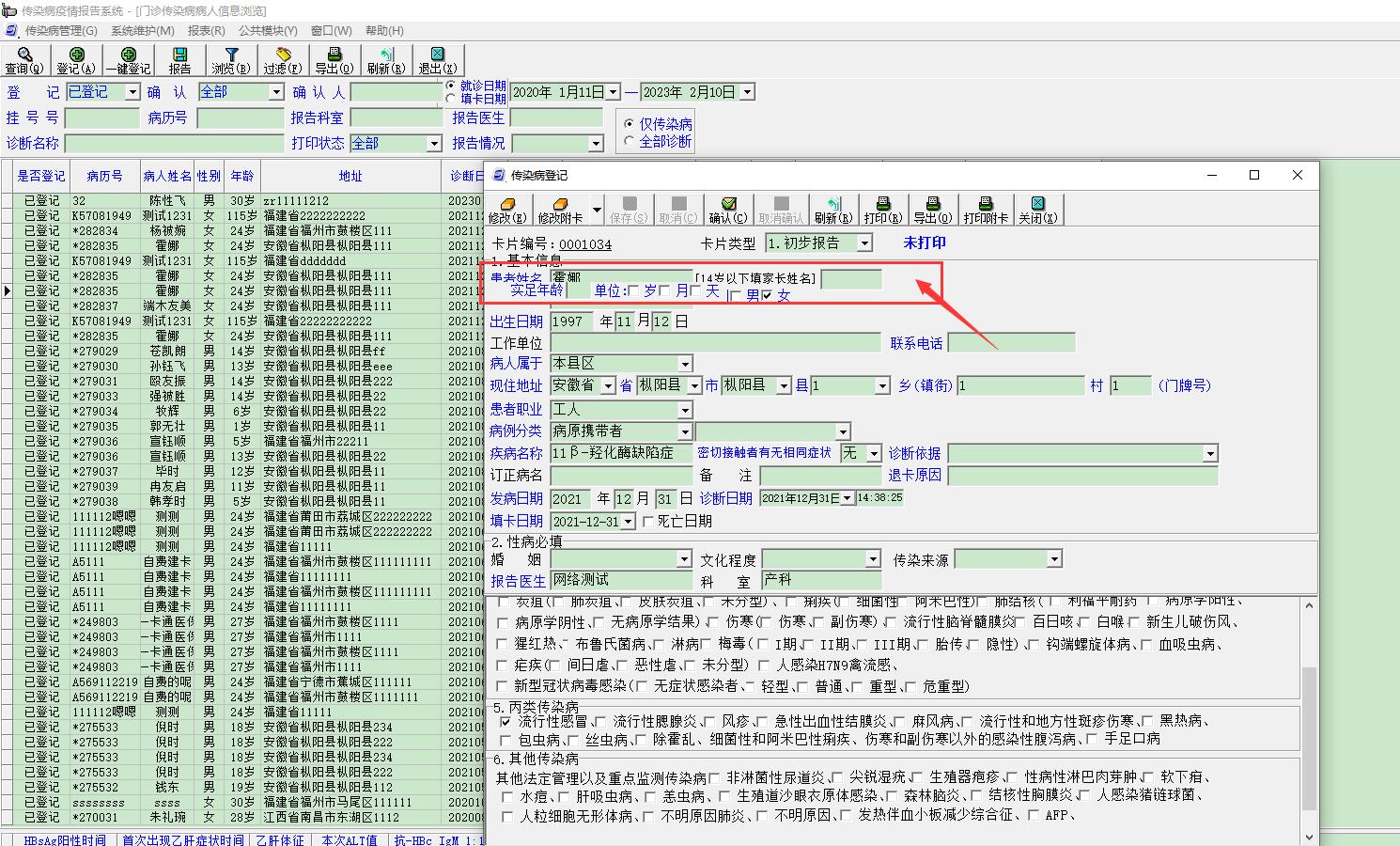Click the dialog 刷新(R) refresh icon
1400x846 pixels.
tap(833, 204)
